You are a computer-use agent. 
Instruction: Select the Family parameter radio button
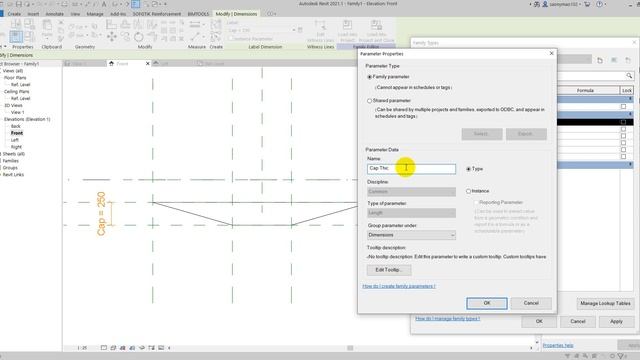pyautogui.click(x=370, y=77)
